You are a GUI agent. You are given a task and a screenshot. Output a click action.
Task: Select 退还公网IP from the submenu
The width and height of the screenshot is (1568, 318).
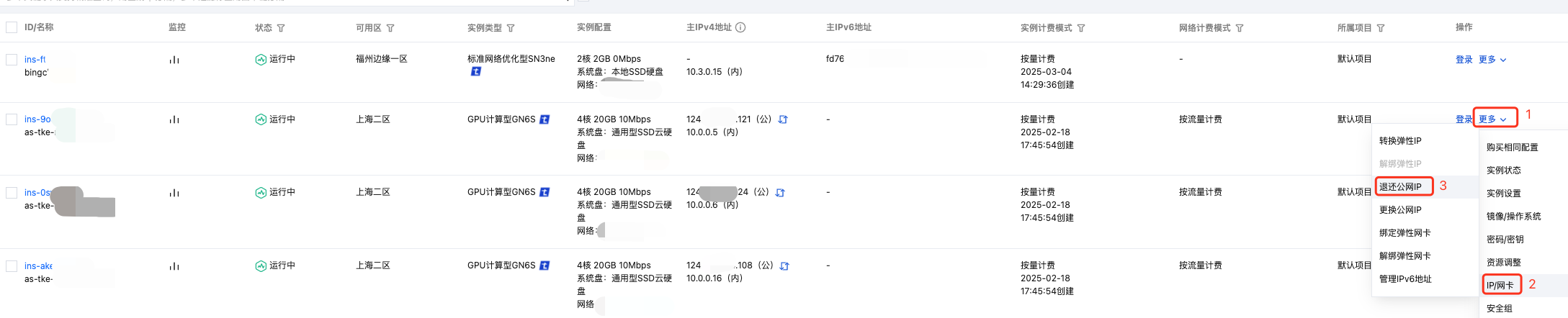[x=1401, y=187]
